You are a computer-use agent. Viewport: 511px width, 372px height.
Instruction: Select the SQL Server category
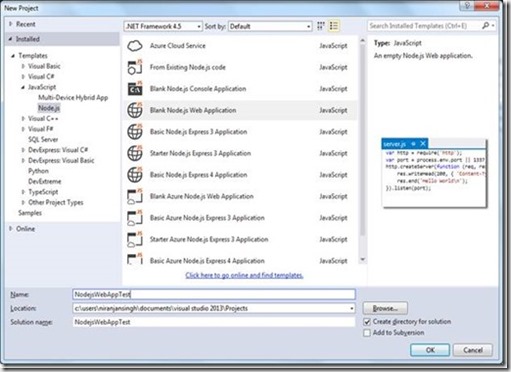coord(43,140)
